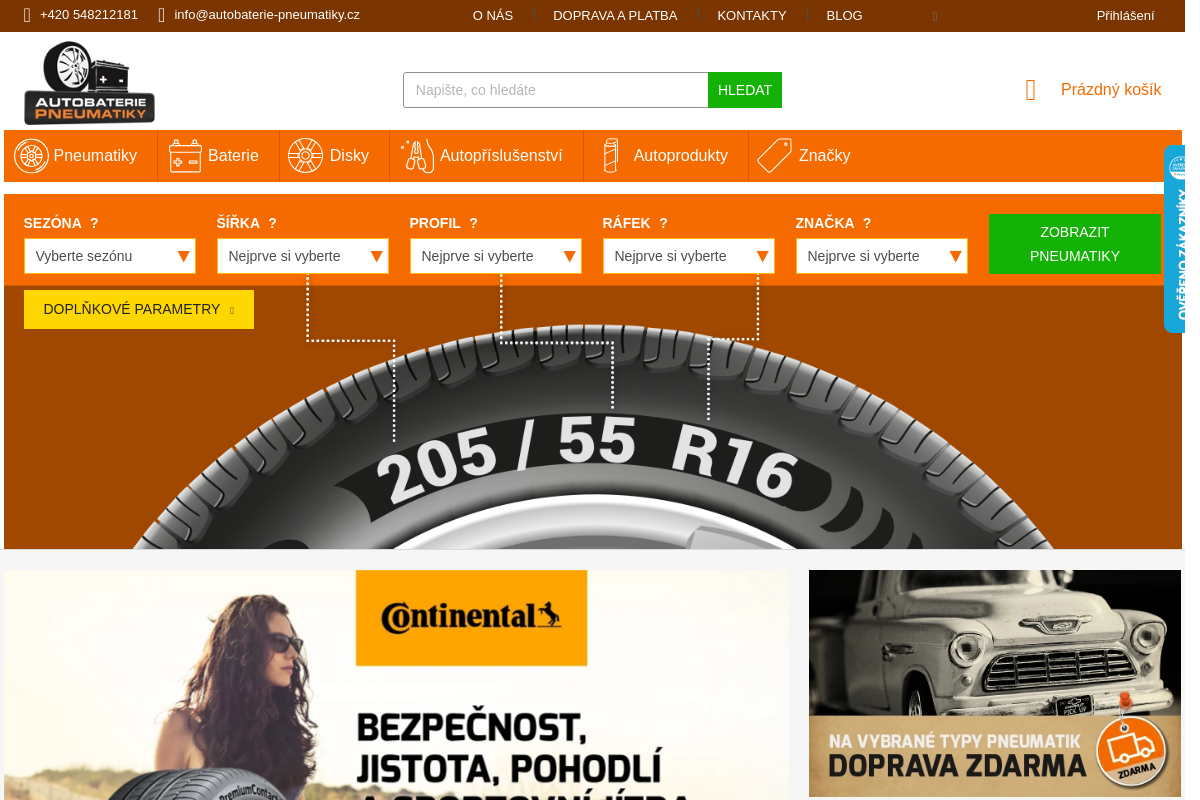Focus the search input field

[556, 90]
